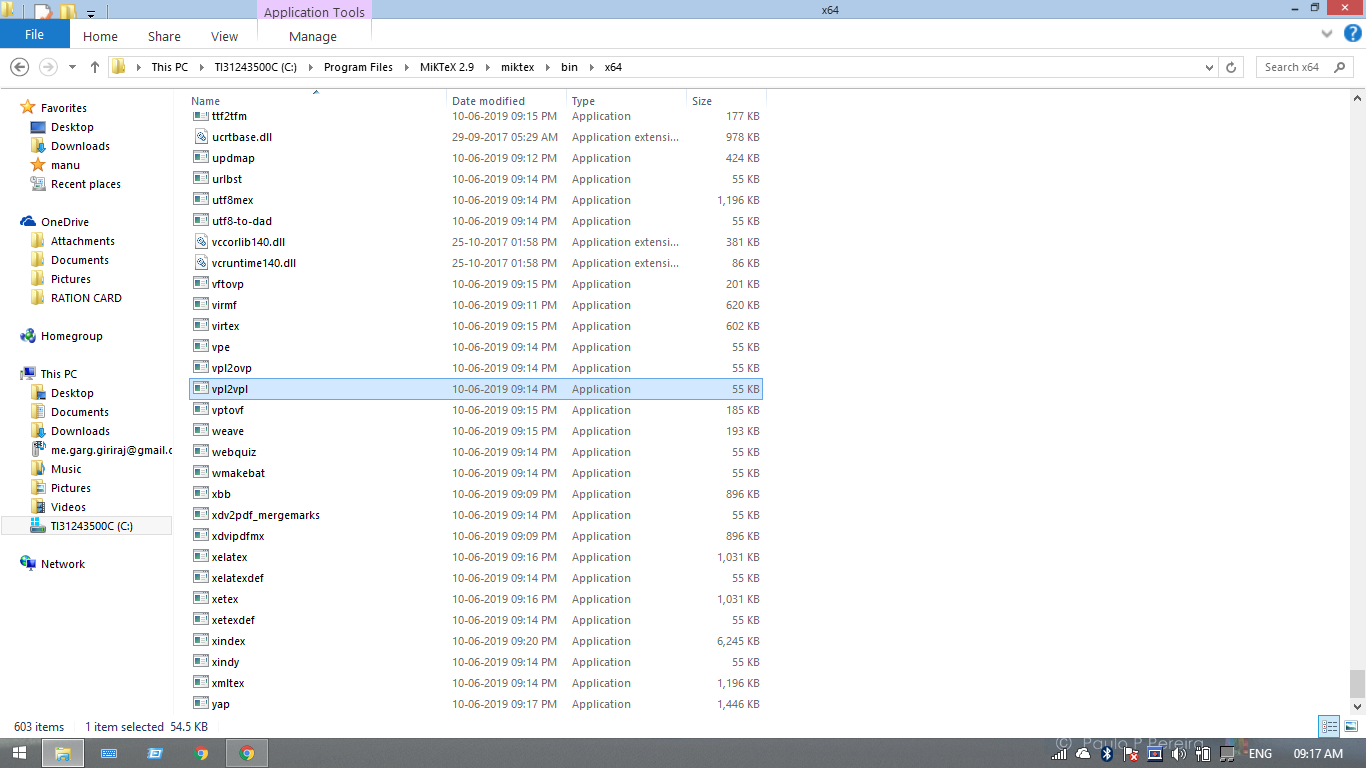This screenshot has height=768, width=1366.
Task: Select the yap application icon
Action: coord(203,704)
